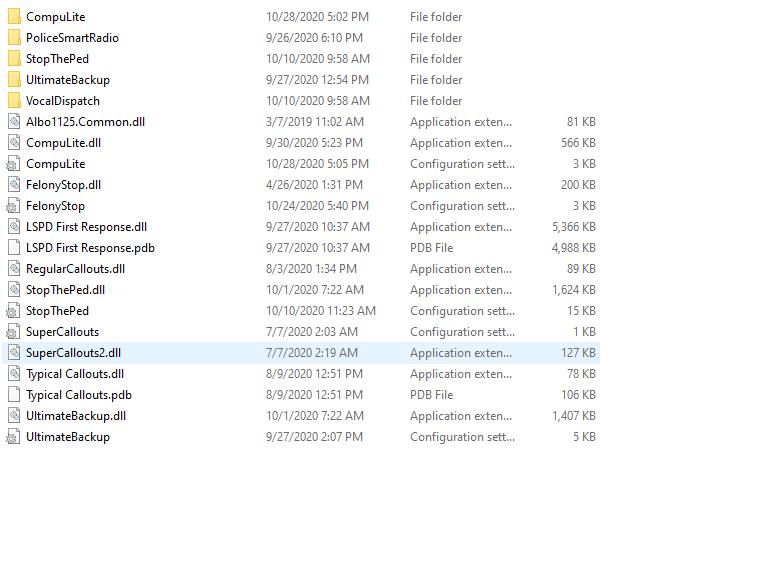
Task: Click the 200 KB size value
Action: click(579, 185)
